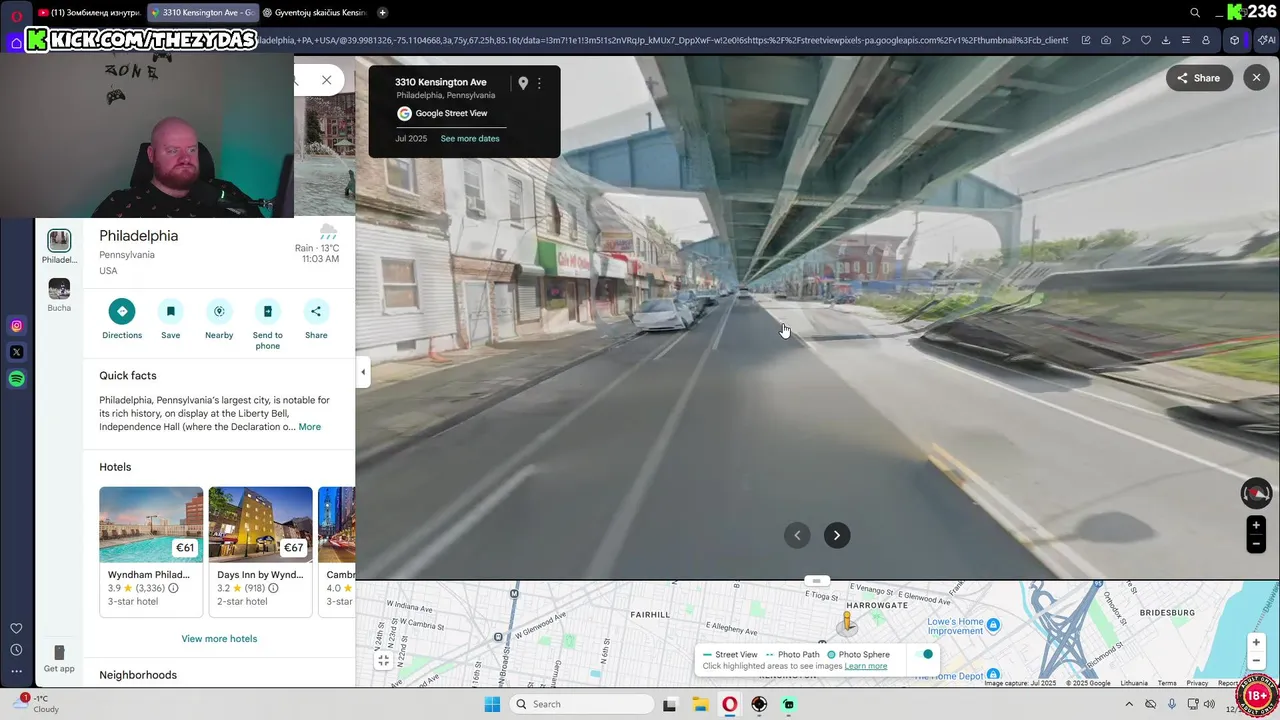Screen dimensions: 1280x720
Task: Expand Quick facts with More link
Action: pyautogui.click(x=310, y=427)
